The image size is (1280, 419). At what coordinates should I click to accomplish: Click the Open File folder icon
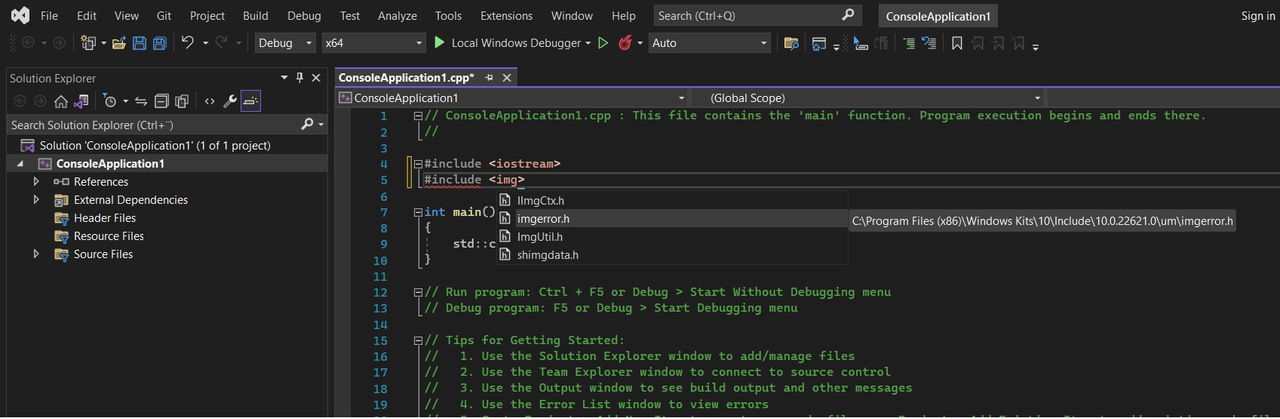point(119,43)
